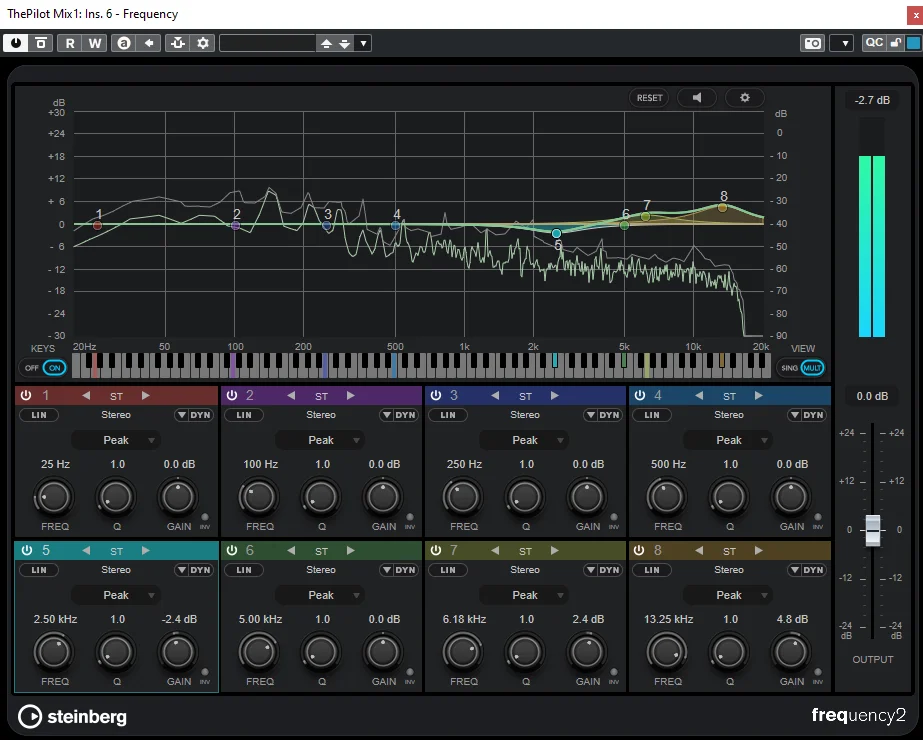The height and width of the screenshot is (740, 923).
Task: Click the bypass effect icon
Action: [41, 43]
